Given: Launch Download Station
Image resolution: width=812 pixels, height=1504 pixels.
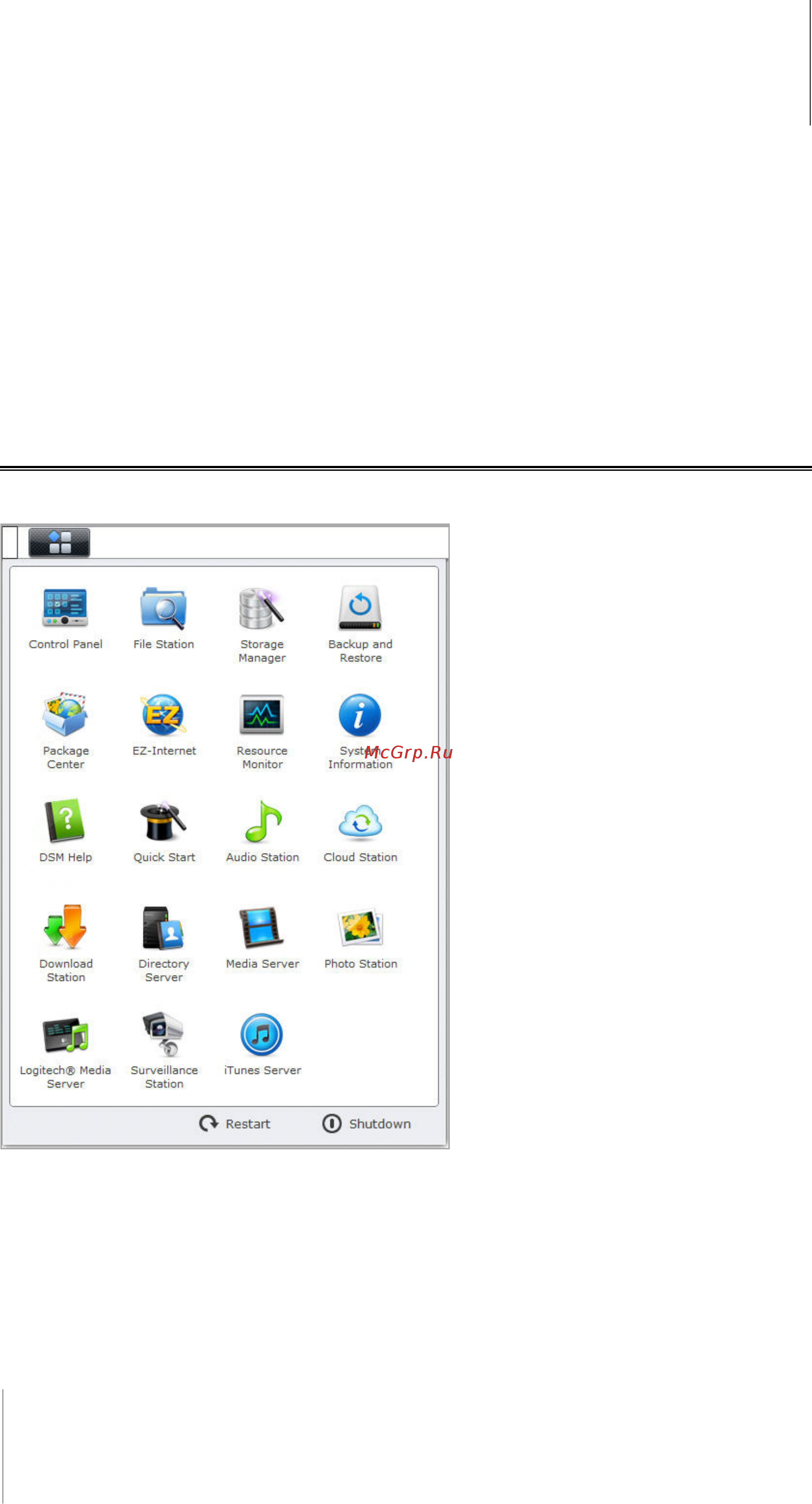Looking at the screenshot, I should pyautogui.click(x=65, y=928).
